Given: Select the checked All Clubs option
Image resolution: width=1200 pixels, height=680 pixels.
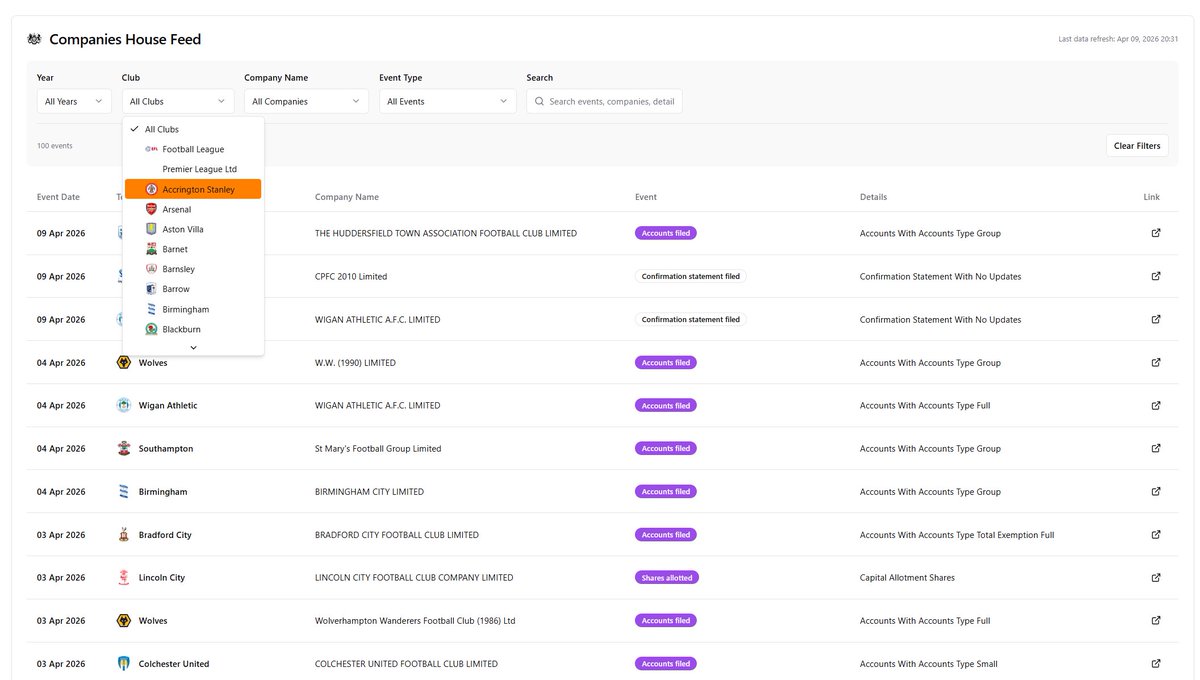Looking at the screenshot, I should (x=193, y=129).
